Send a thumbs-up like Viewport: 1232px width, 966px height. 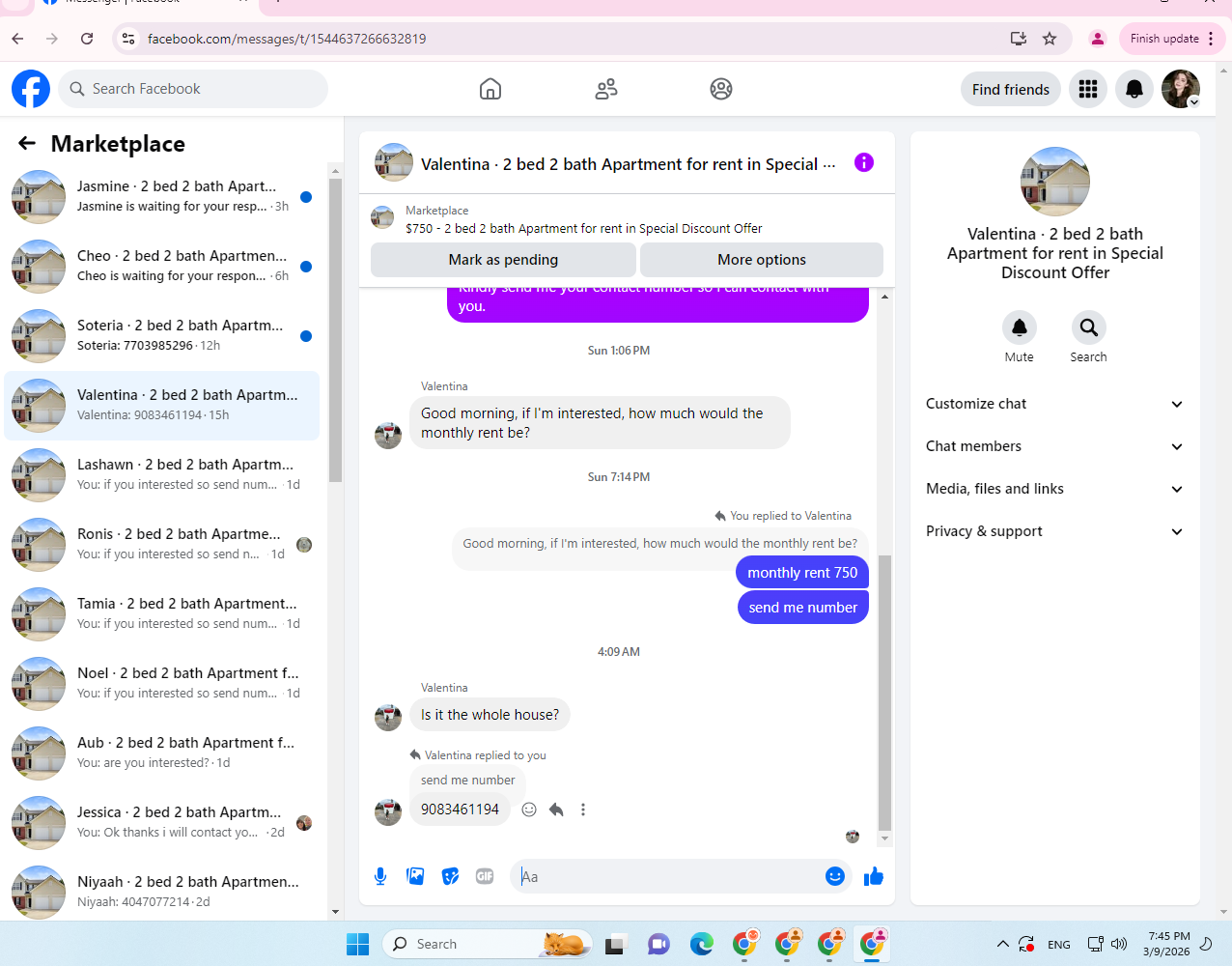point(874,876)
